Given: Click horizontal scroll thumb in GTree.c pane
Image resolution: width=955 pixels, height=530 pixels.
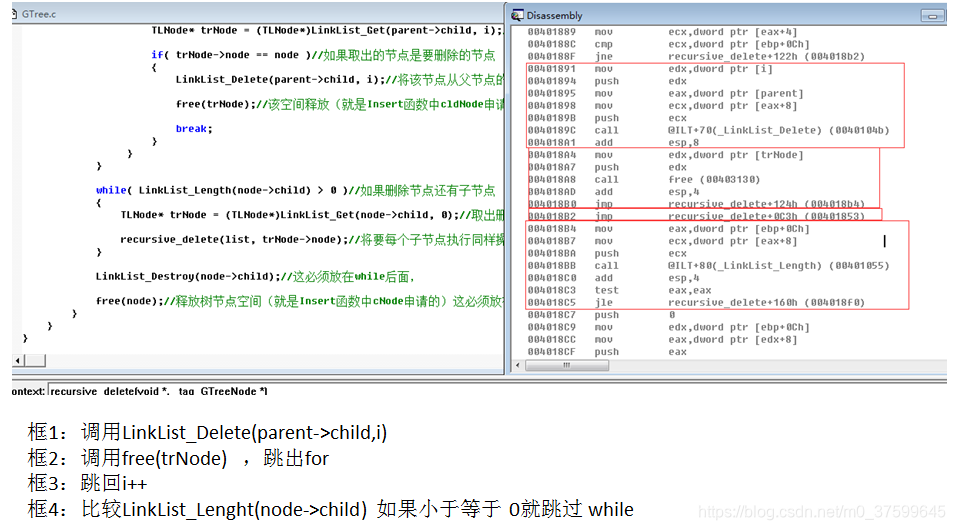Looking at the screenshot, I should (35, 361).
